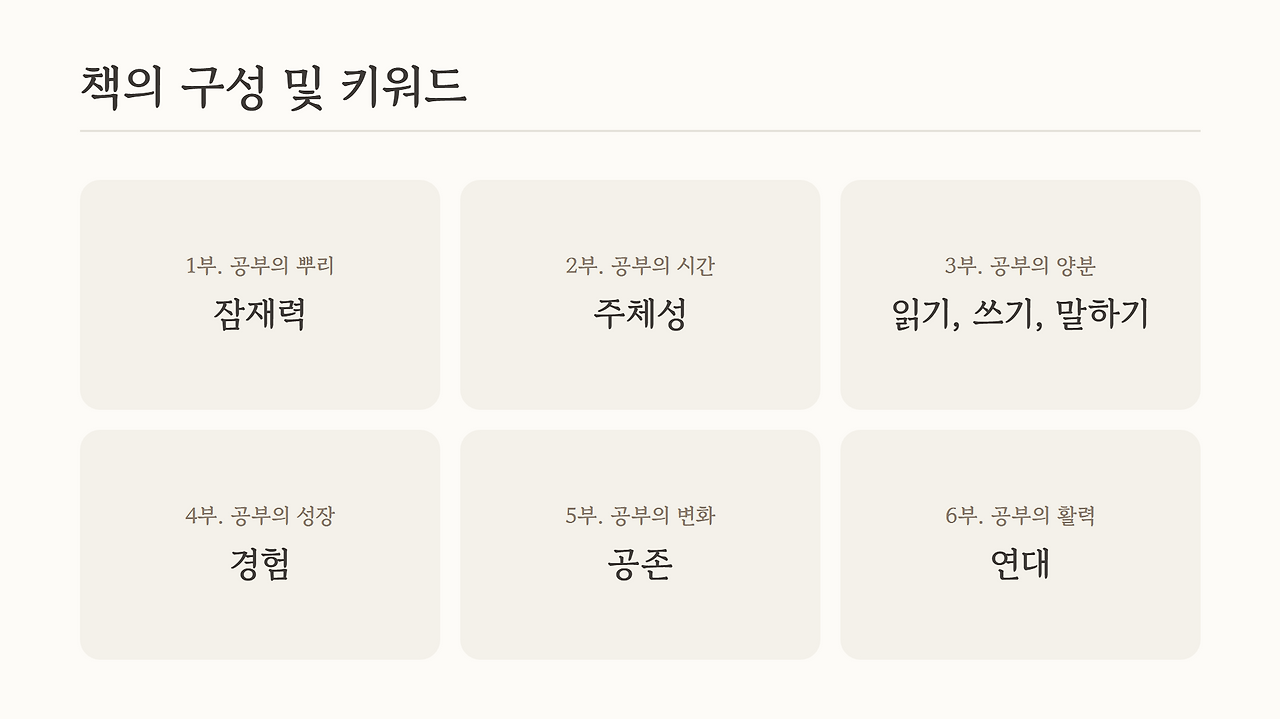Select the keyword 주체성
Screen dimensions: 1280x719
point(640,314)
